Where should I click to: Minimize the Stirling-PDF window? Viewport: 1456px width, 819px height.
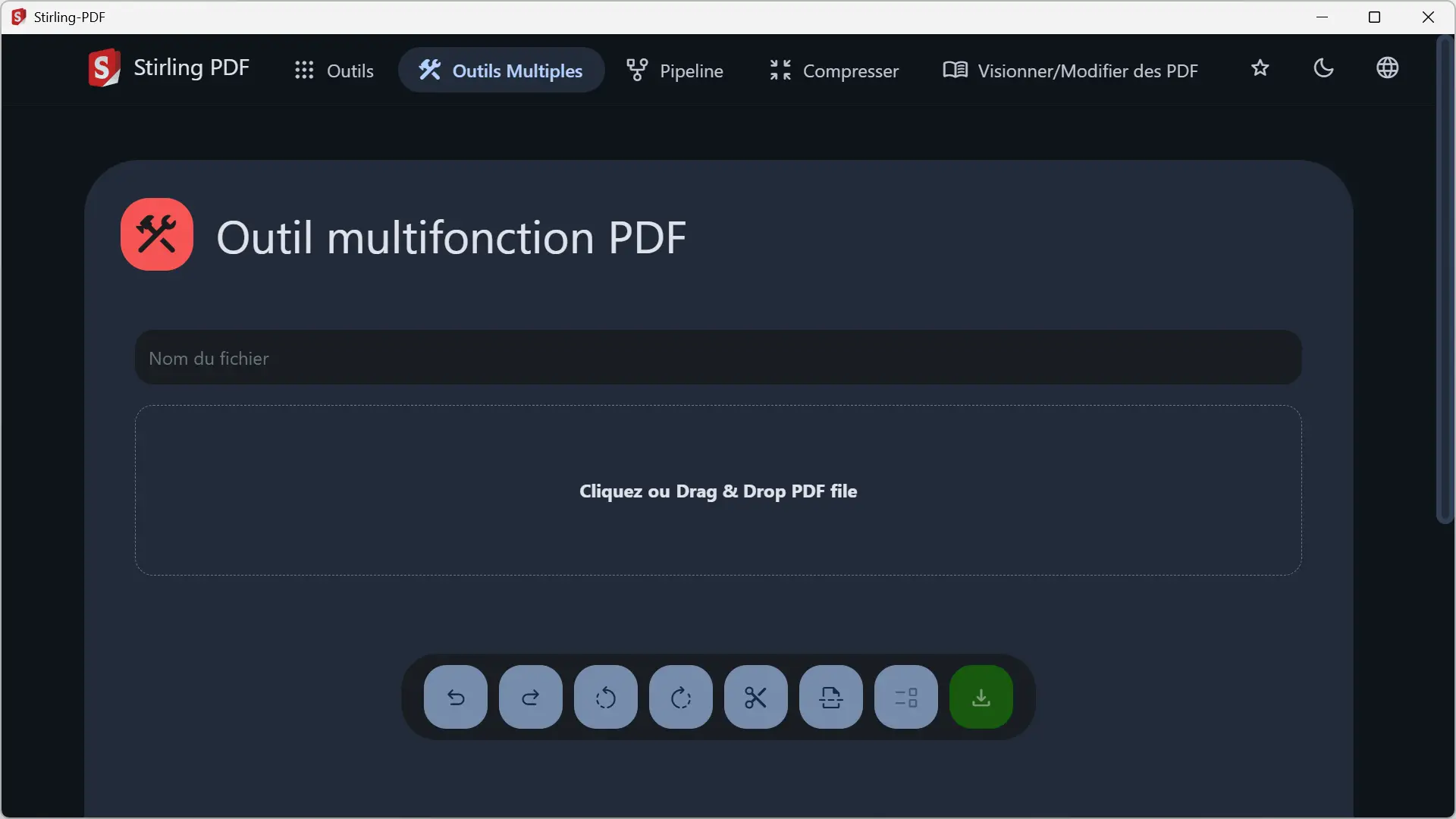pyautogui.click(x=1323, y=17)
